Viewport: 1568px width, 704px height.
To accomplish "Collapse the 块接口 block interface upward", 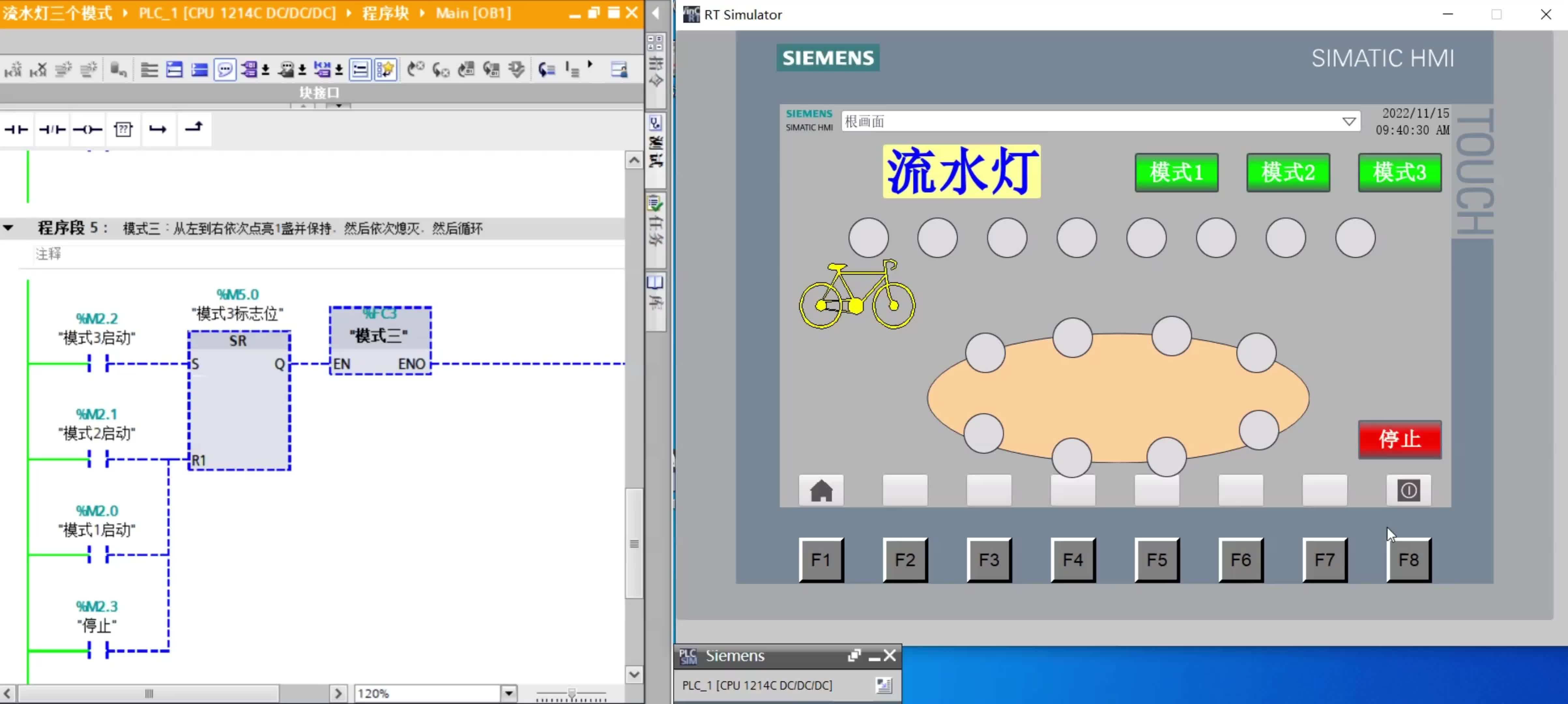I will click(x=302, y=106).
